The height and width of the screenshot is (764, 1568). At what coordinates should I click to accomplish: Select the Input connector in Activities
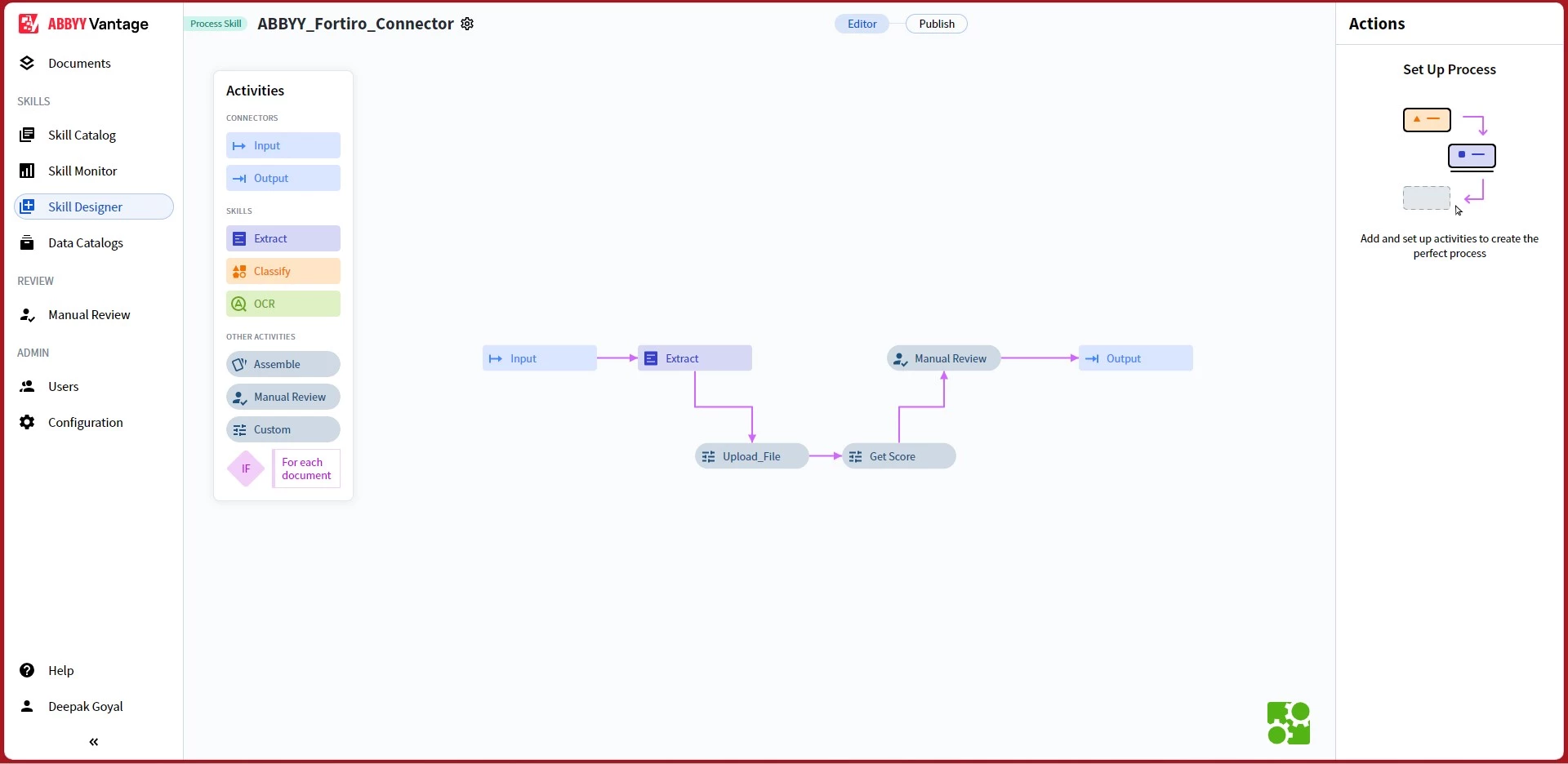point(283,146)
